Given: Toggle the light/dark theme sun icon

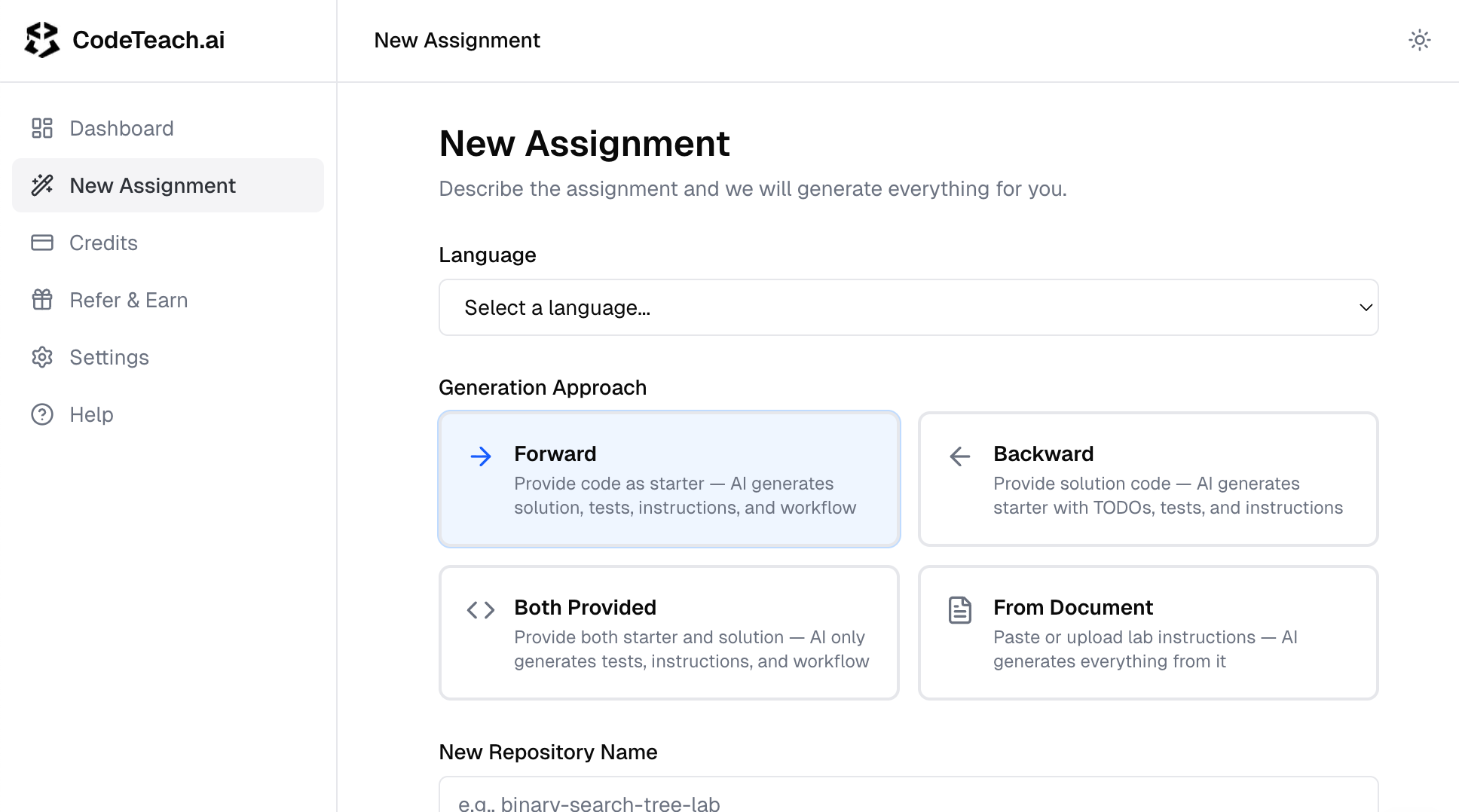Looking at the screenshot, I should point(1420,40).
